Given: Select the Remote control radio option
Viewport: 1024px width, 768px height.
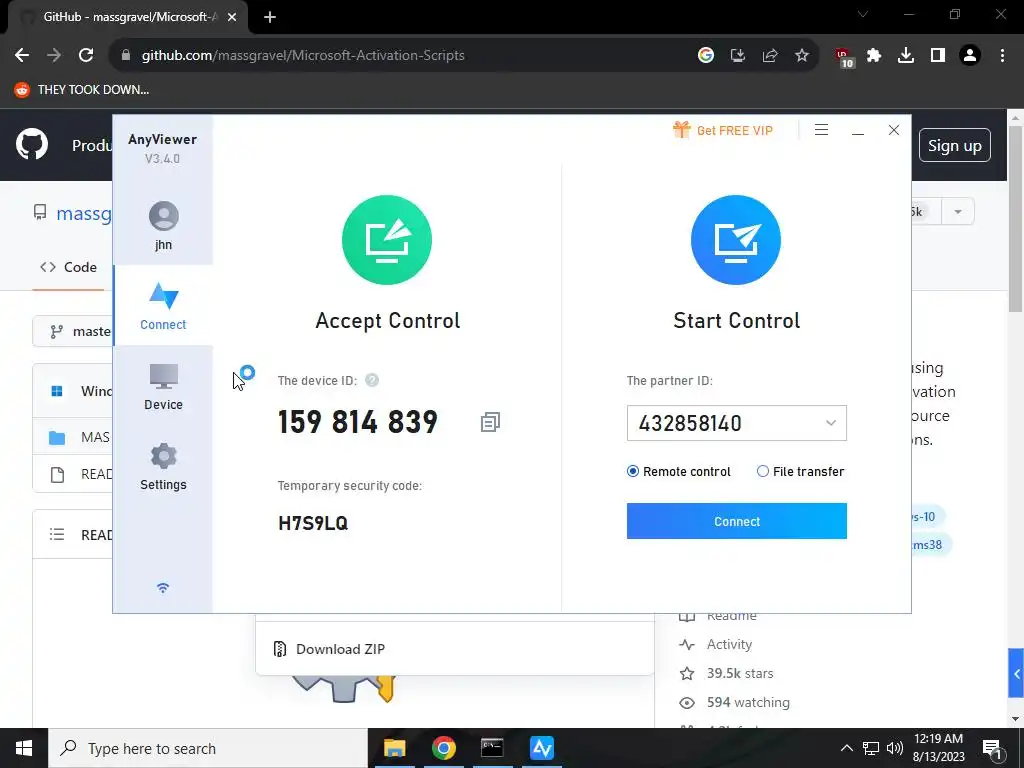Looking at the screenshot, I should (x=679, y=472).
